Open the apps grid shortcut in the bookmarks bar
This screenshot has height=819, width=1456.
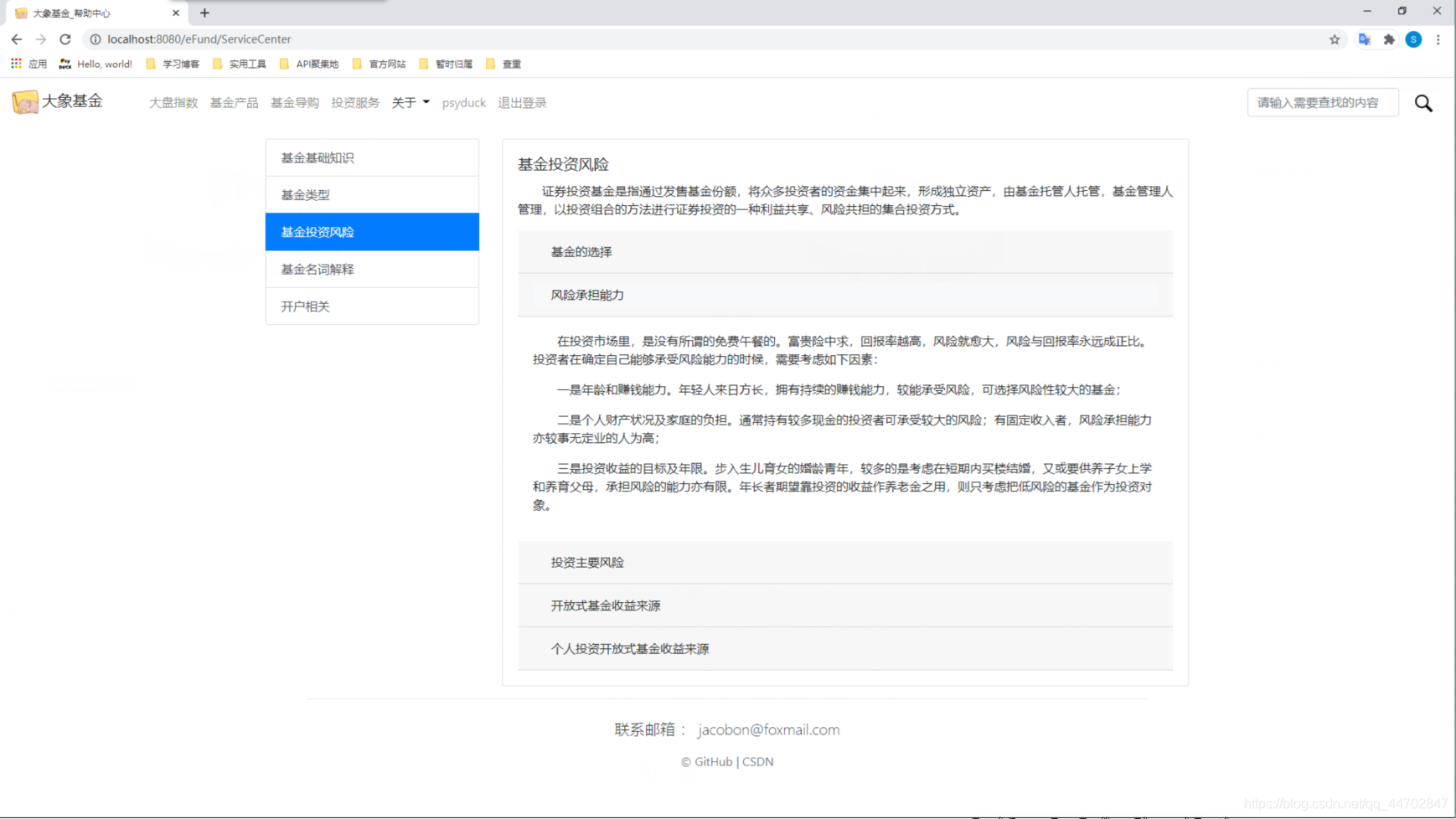click(x=16, y=64)
